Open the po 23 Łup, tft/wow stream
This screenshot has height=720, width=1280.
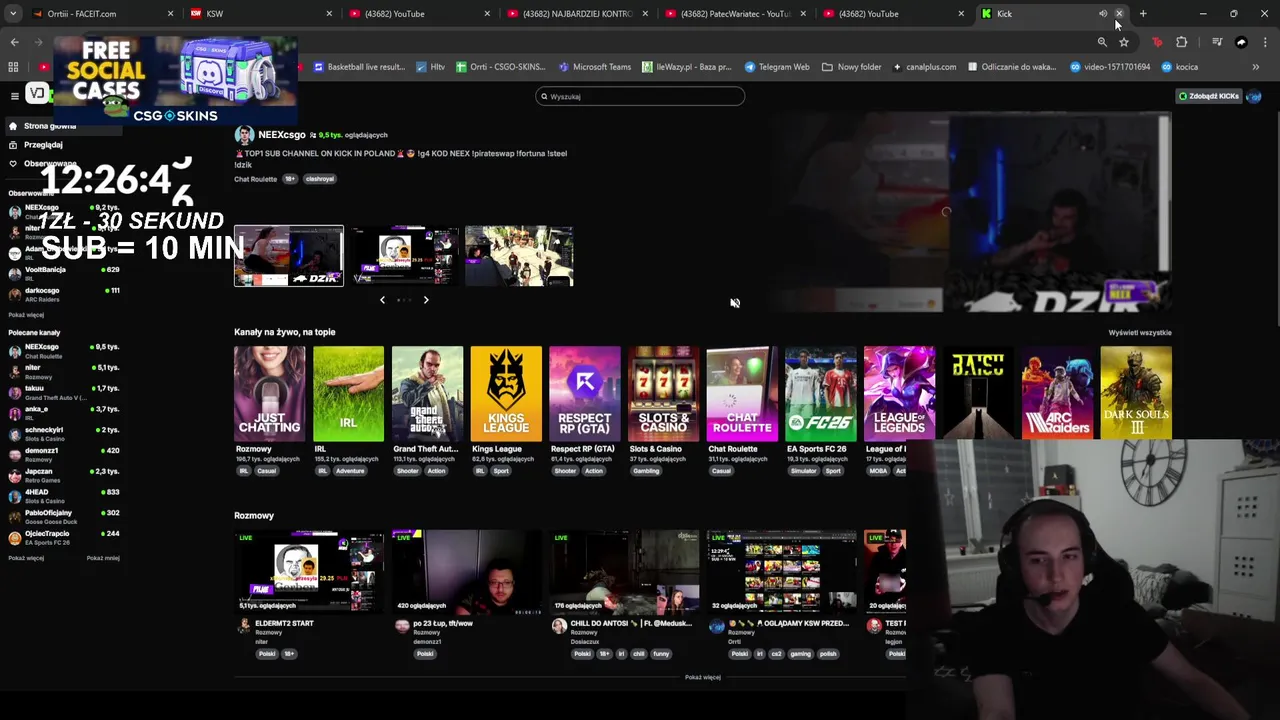pyautogui.click(x=467, y=571)
